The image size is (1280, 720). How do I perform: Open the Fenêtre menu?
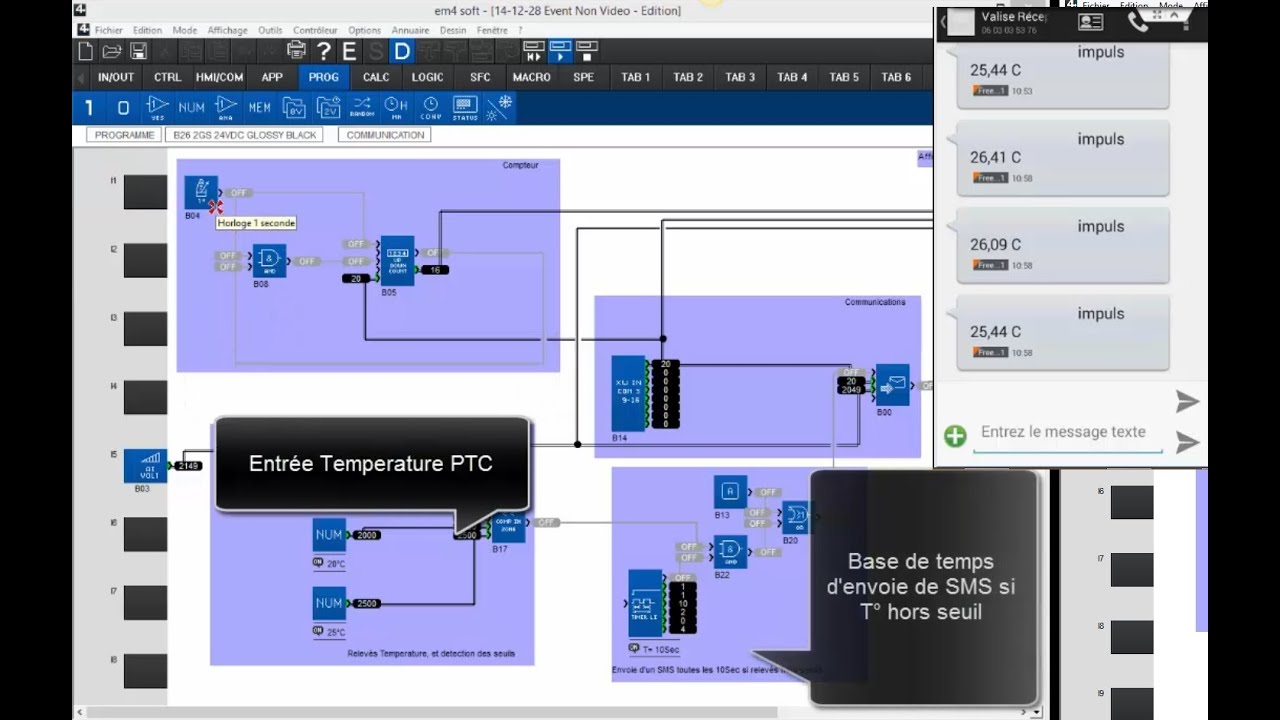click(x=492, y=30)
